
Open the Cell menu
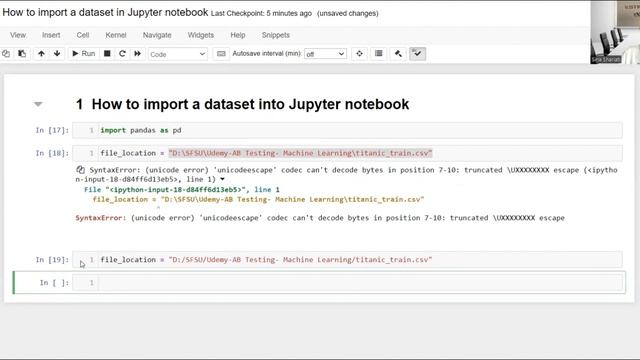click(83, 35)
